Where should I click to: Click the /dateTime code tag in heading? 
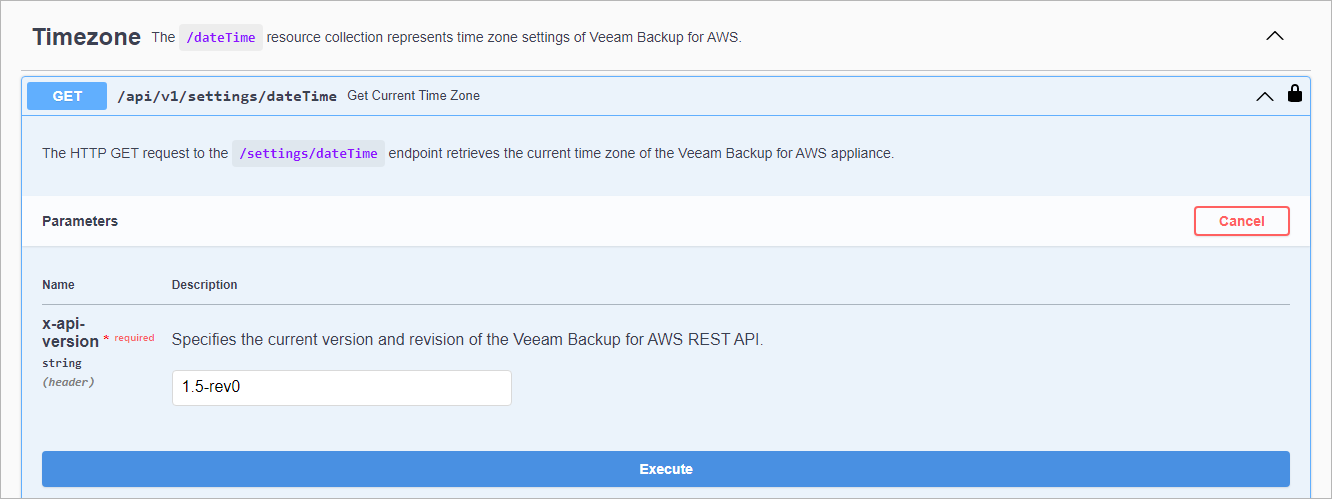221,38
